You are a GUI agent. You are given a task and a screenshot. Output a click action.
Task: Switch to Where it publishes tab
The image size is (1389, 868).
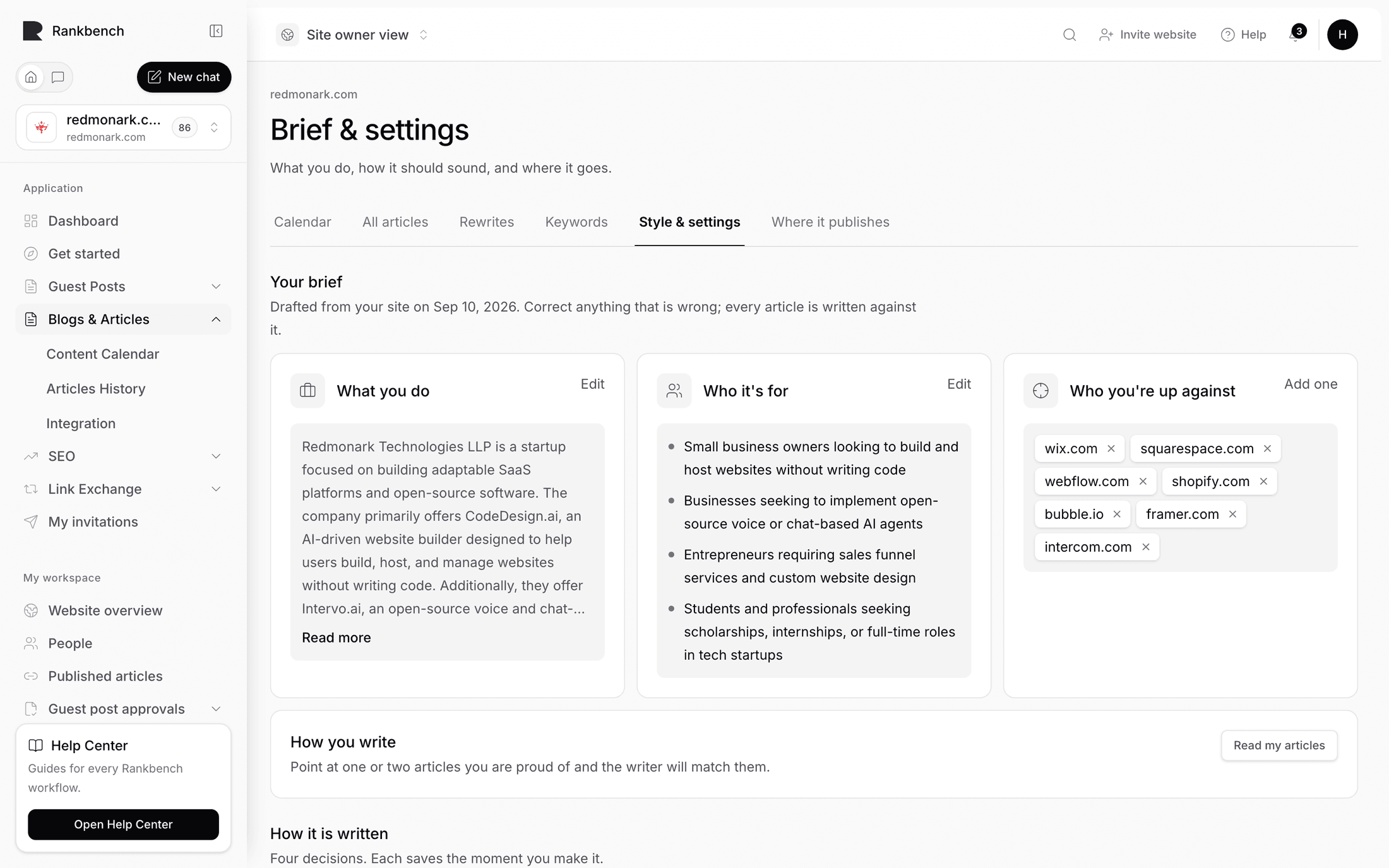(x=830, y=222)
